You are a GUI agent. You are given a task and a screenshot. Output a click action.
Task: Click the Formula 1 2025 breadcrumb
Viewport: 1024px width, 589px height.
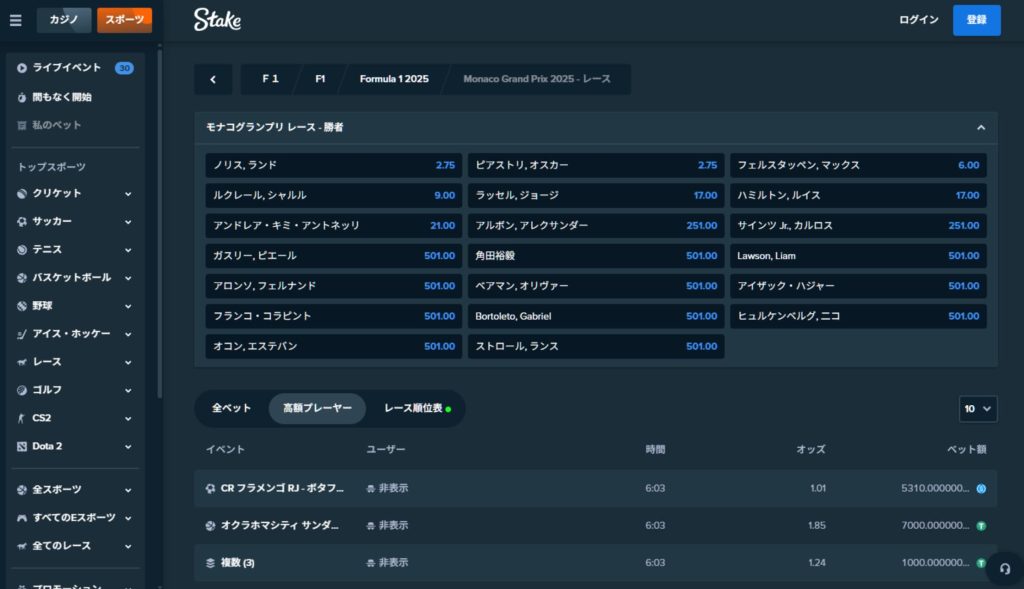[x=394, y=79]
